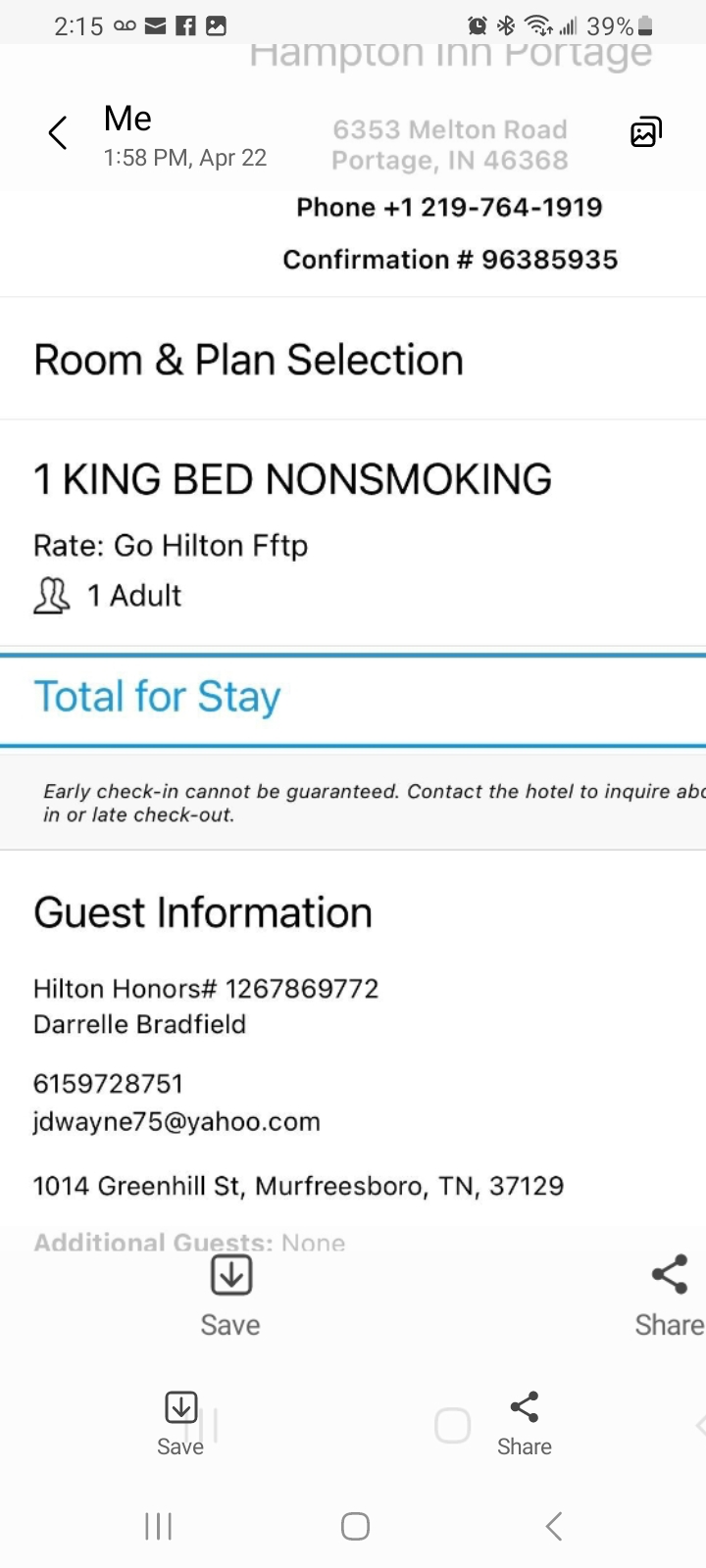This screenshot has height=1568, width=706.
Task: Select the "Guest Information" heading
Action: tap(203, 912)
